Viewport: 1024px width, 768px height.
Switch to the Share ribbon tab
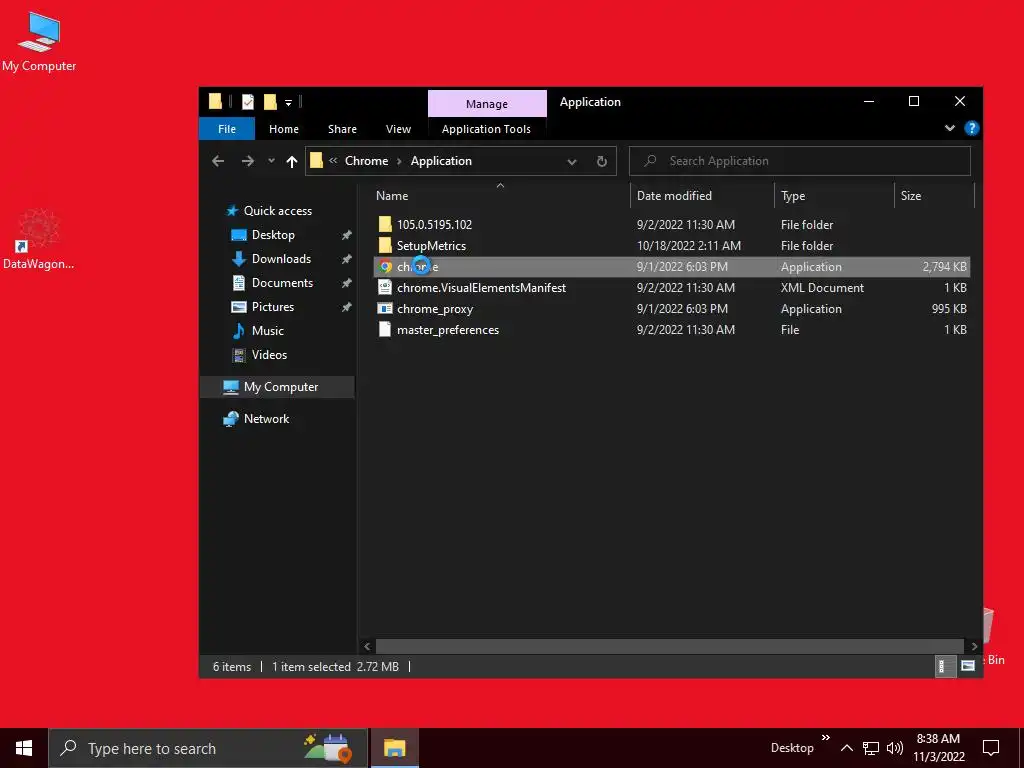coord(342,129)
